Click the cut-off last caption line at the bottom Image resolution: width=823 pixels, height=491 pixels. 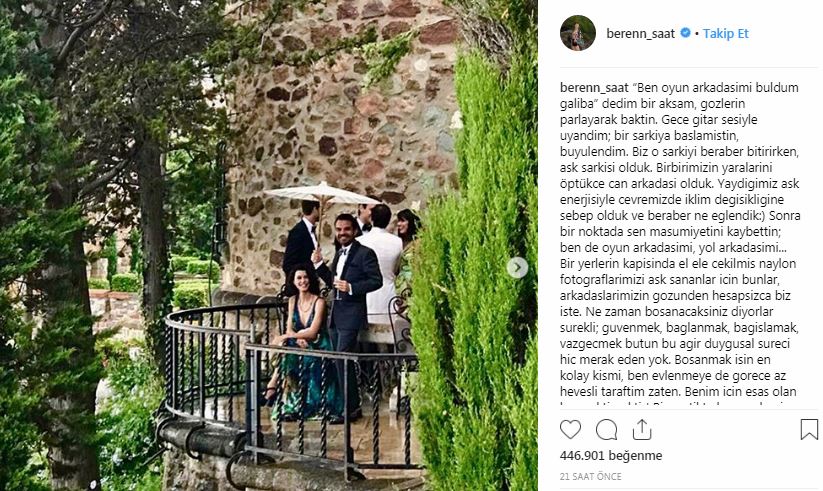click(680, 404)
